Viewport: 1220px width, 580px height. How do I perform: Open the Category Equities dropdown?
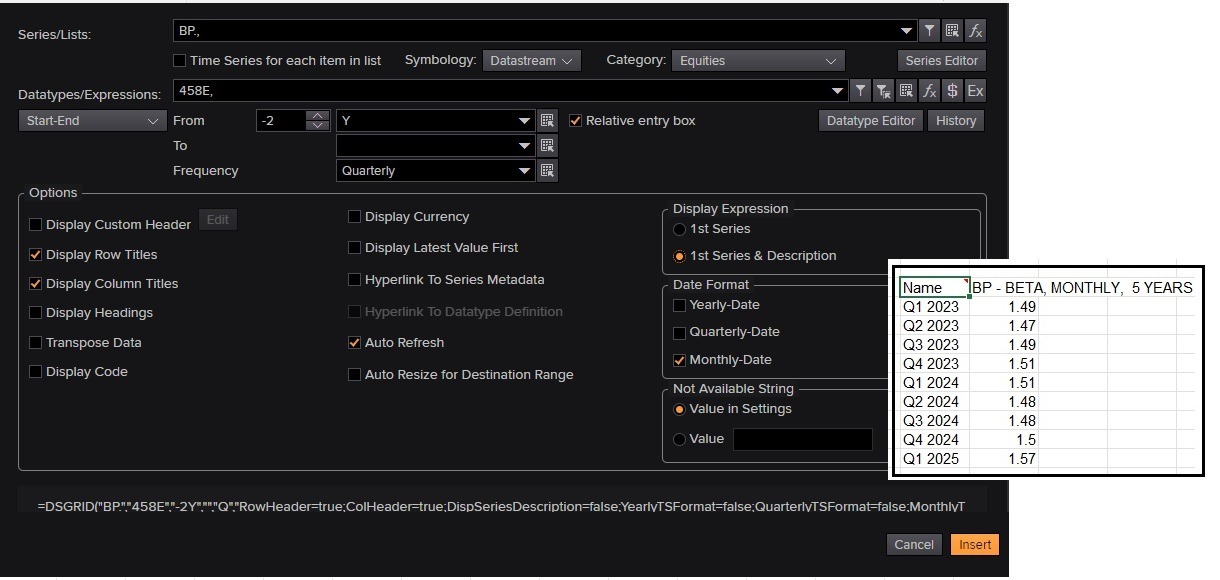758,61
